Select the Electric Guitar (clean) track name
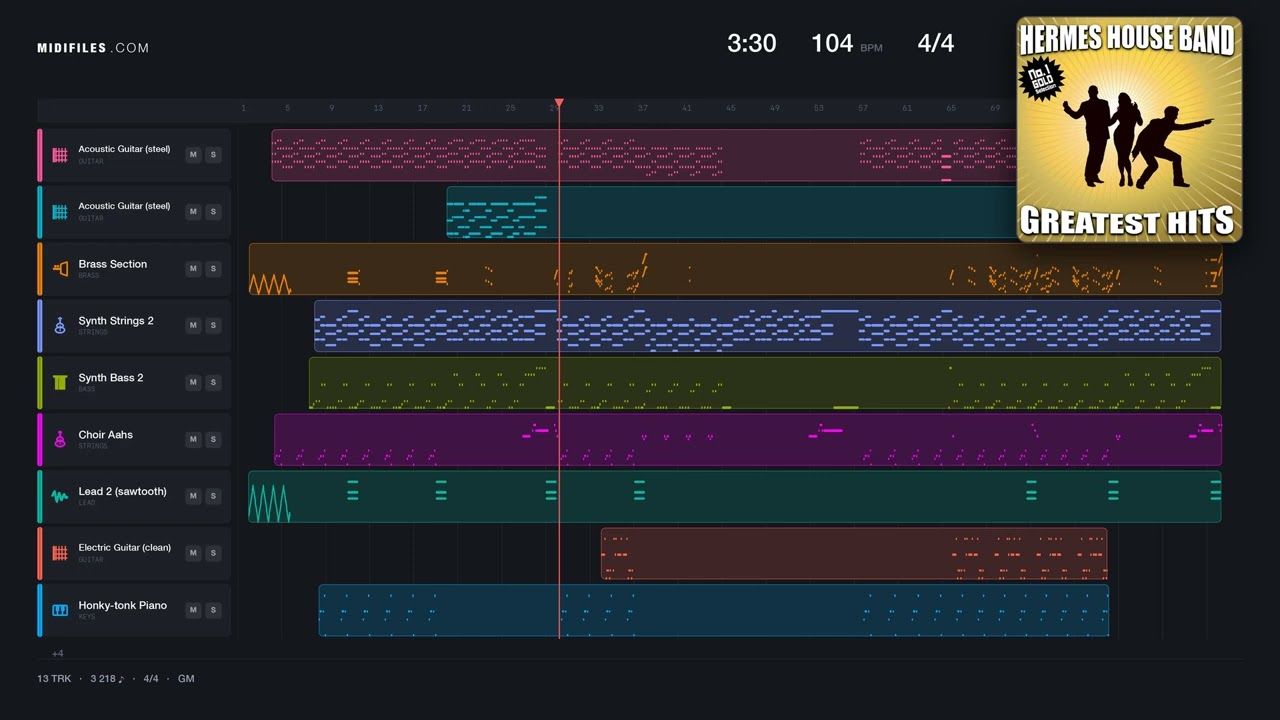1280x720 pixels. click(125, 548)
